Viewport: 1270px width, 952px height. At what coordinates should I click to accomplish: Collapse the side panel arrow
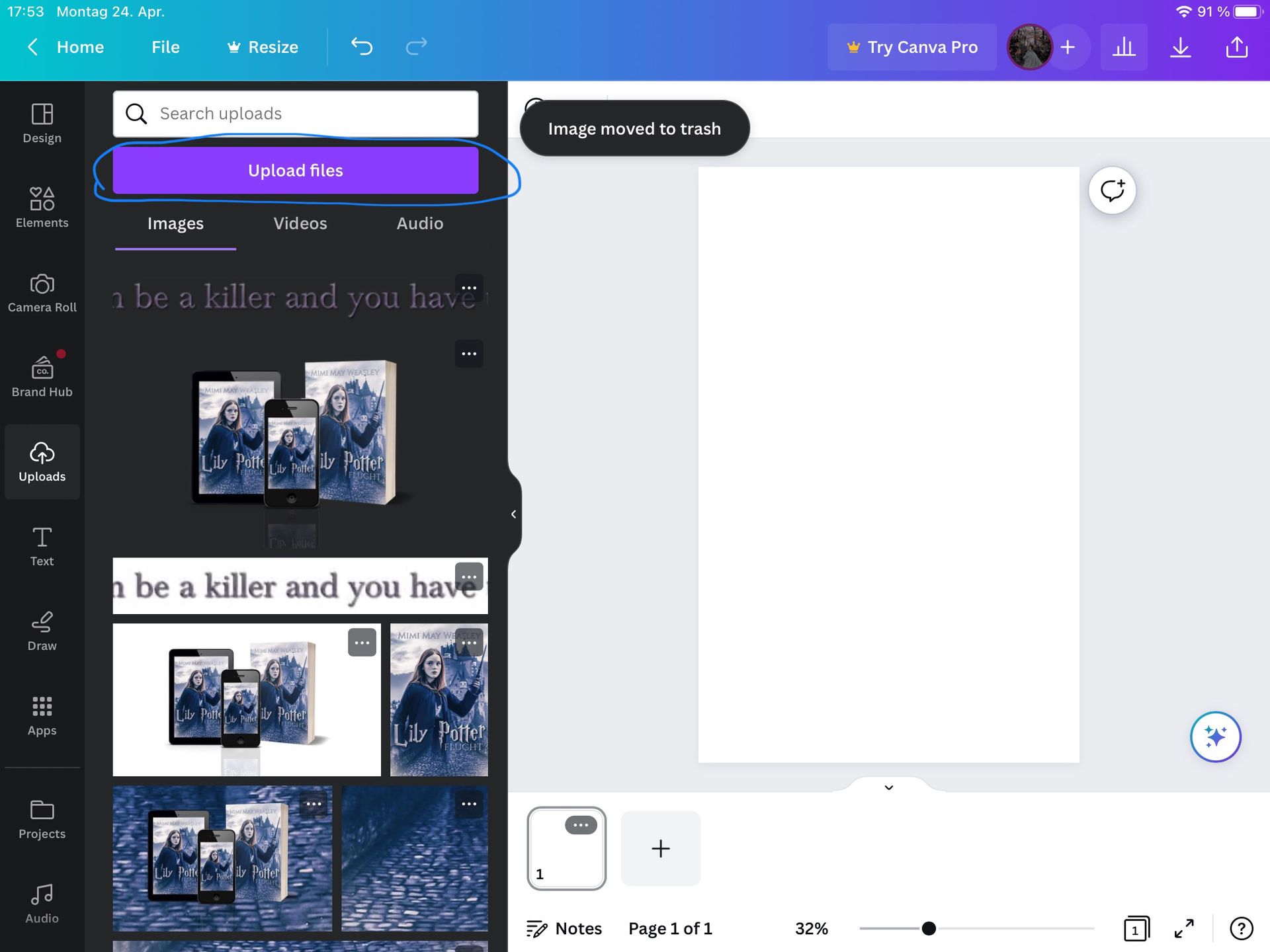pyautogui.click(x=513, y=514)
